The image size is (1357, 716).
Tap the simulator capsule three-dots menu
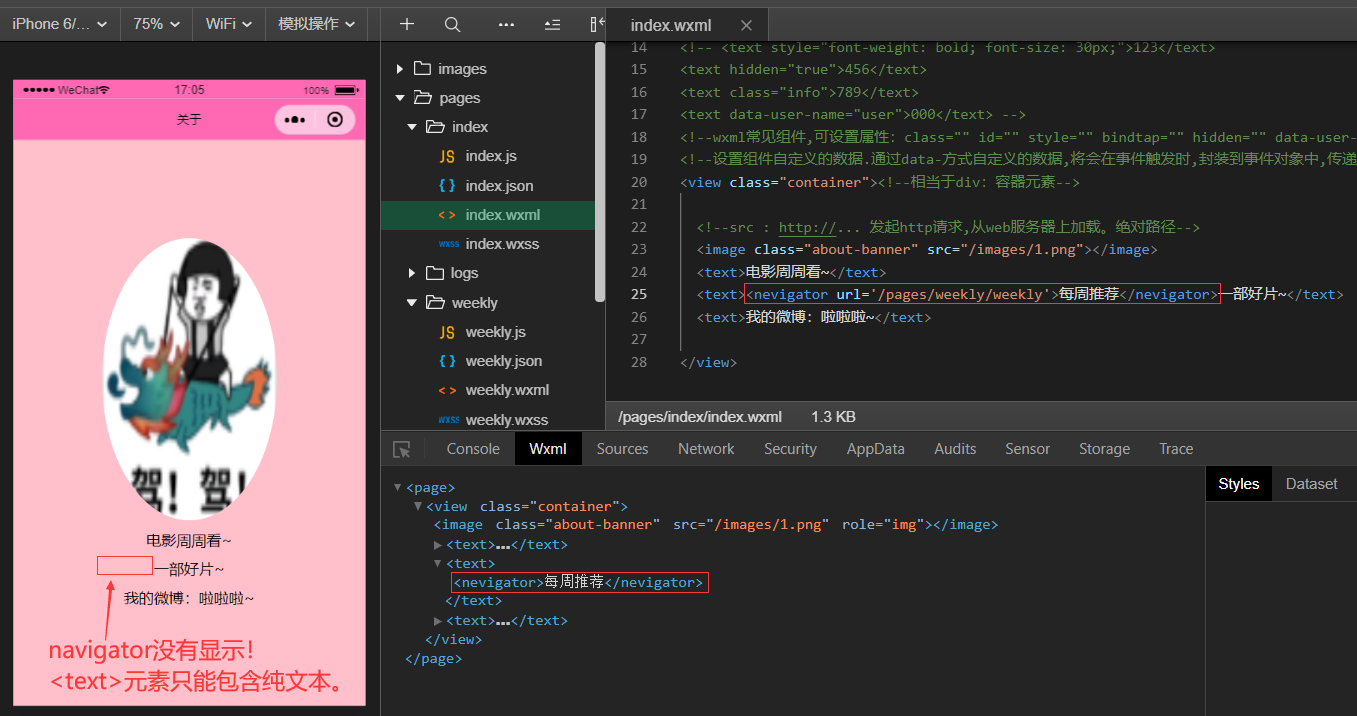[295, 120]
